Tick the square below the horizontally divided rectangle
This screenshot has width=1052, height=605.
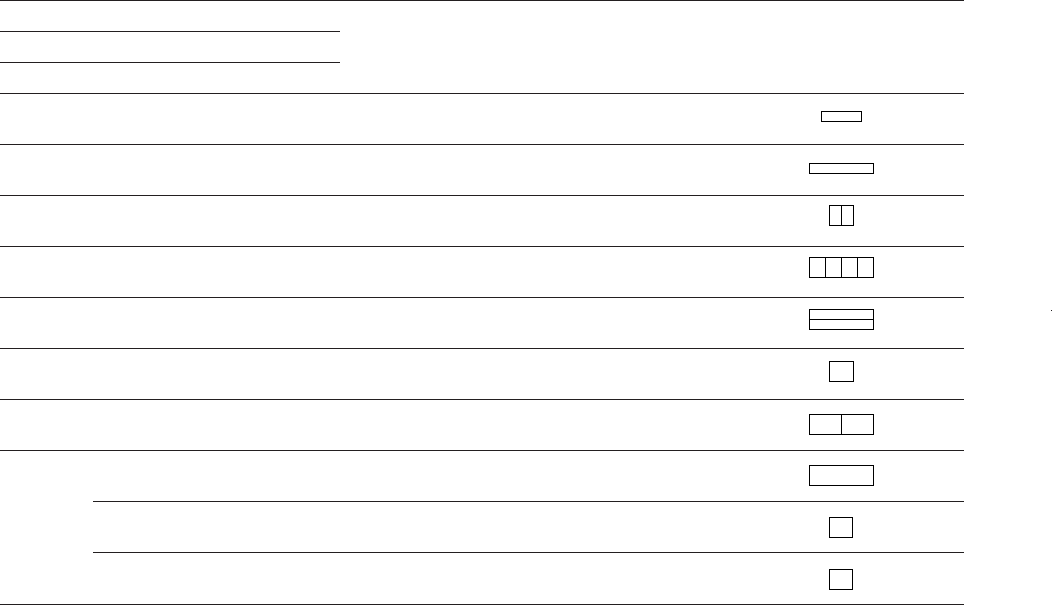point(841,371)
